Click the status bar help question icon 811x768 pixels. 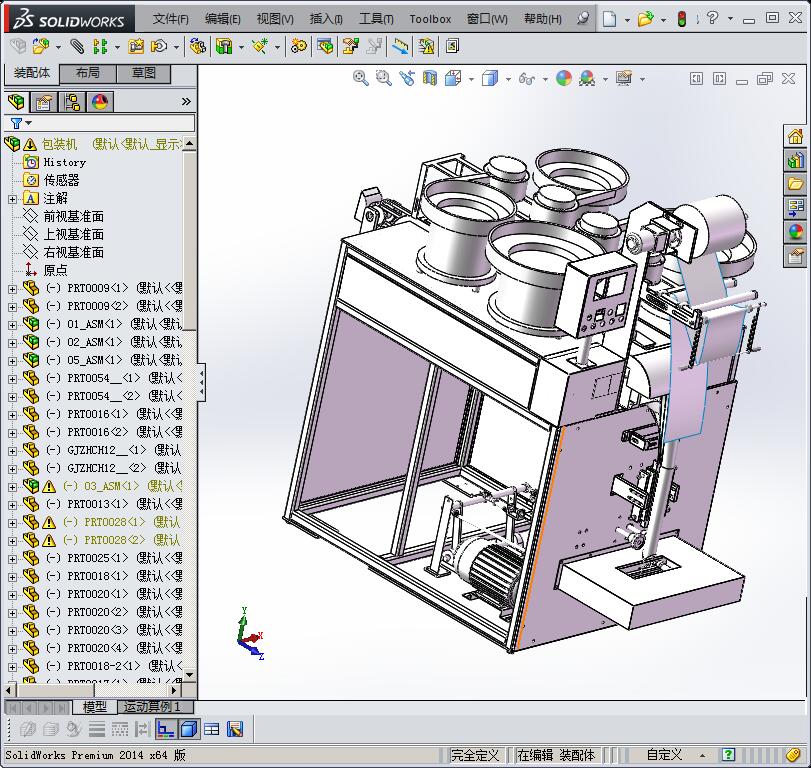coord(728,755)
